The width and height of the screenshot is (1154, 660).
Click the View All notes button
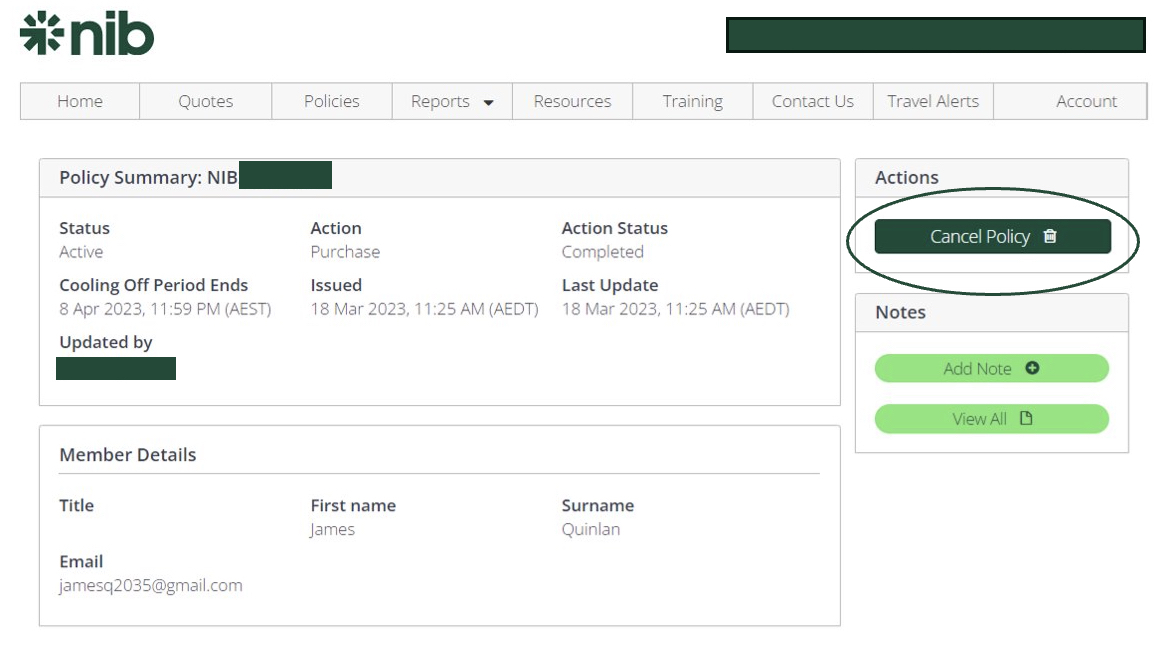click(991, 419)
